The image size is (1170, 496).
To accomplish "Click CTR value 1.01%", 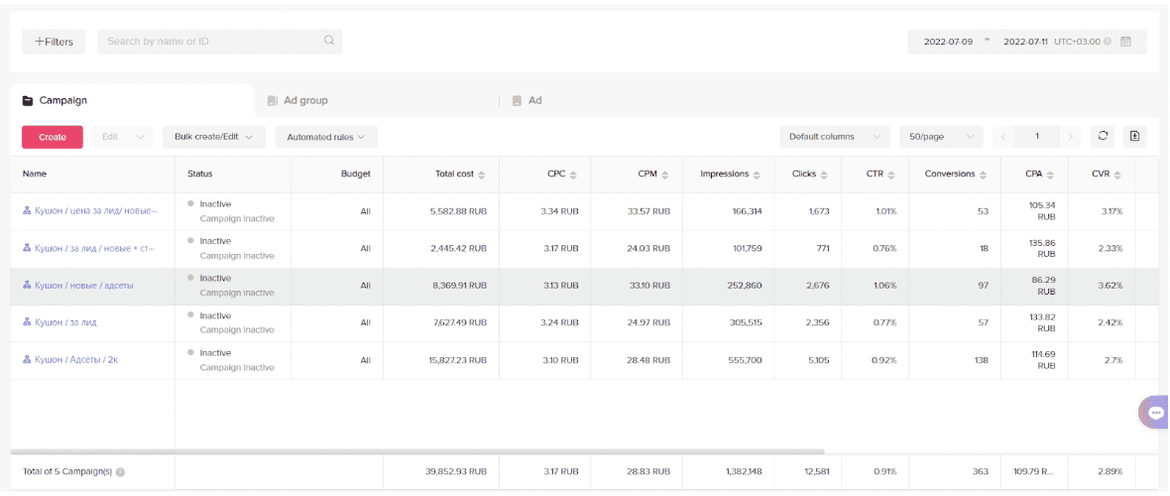I will click(x=886, y=211).
